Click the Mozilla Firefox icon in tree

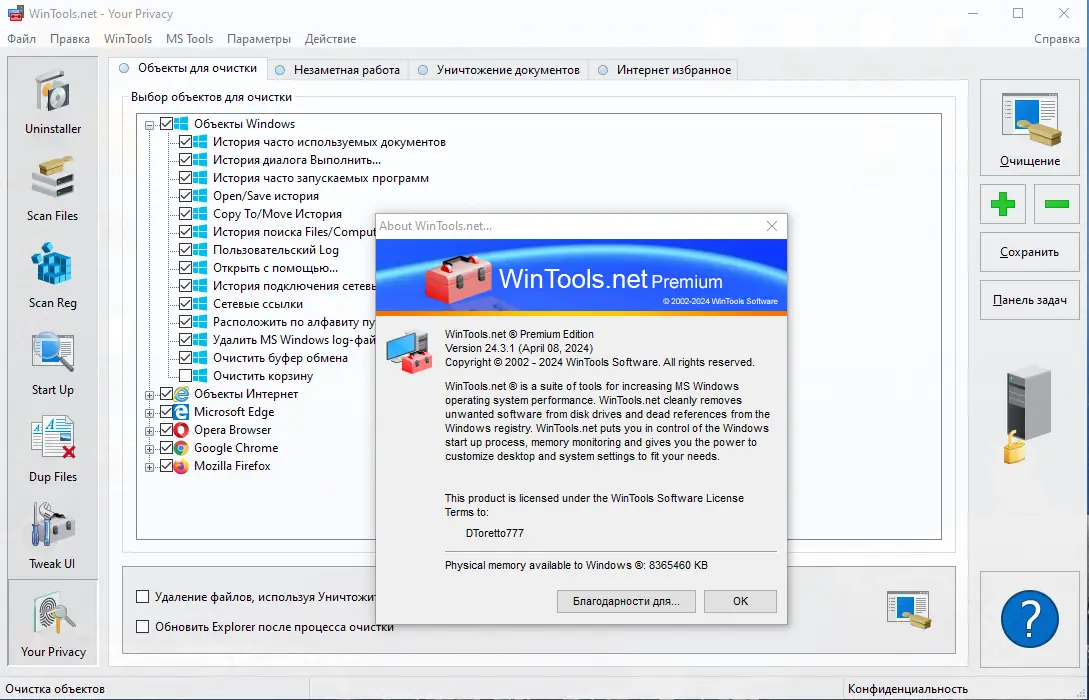[181, 466]
